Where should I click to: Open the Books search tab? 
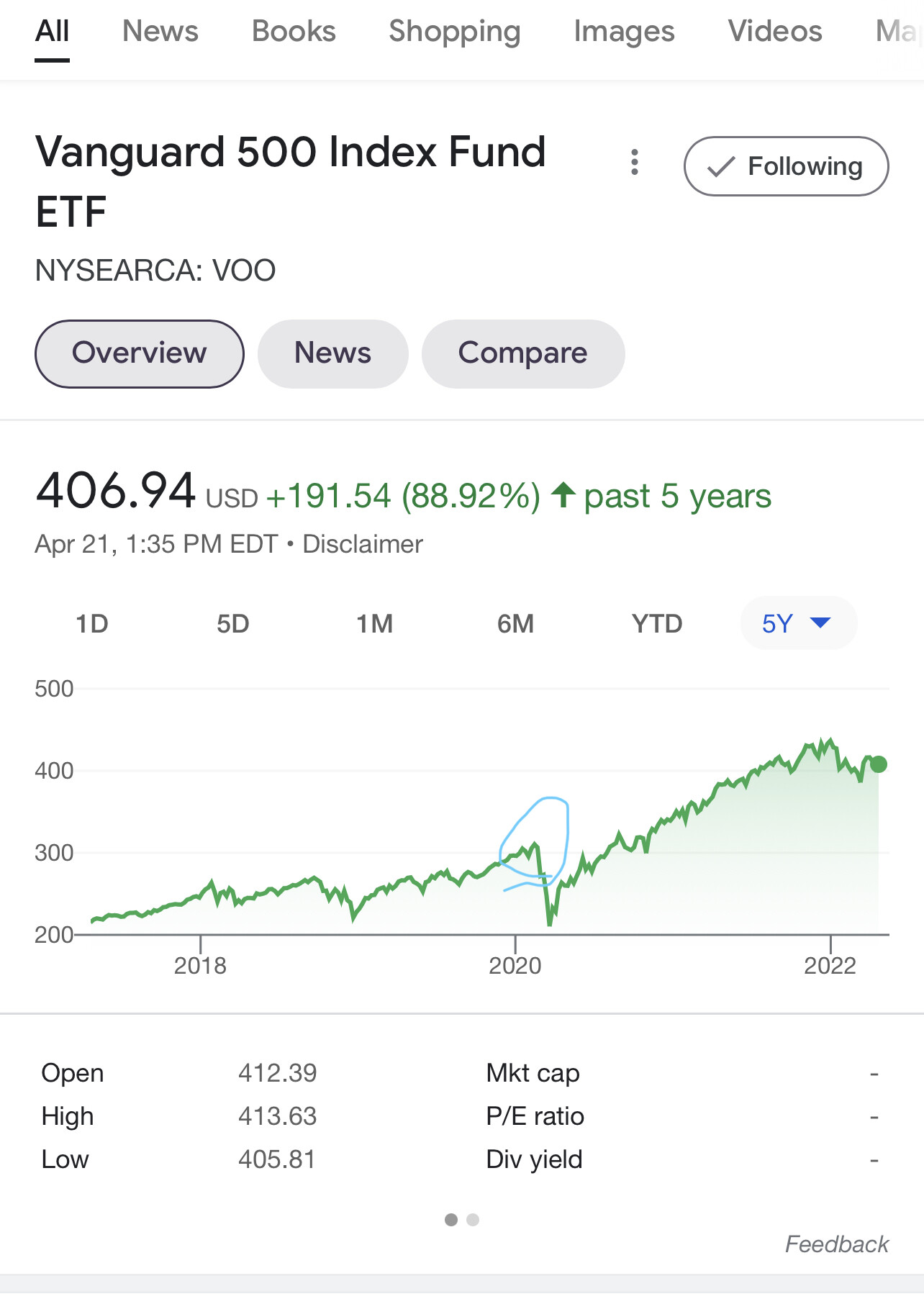[x=294, y=32]
